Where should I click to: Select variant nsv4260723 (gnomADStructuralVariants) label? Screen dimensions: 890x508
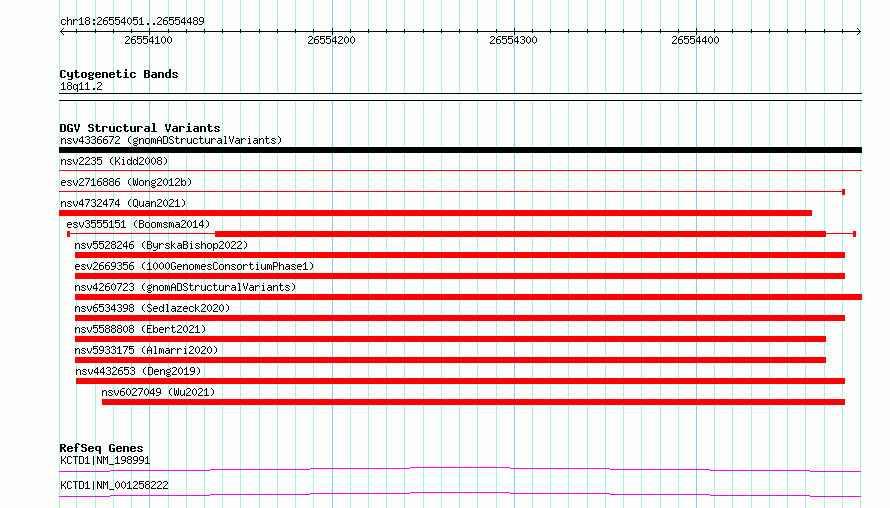click(x=185, y=287)
